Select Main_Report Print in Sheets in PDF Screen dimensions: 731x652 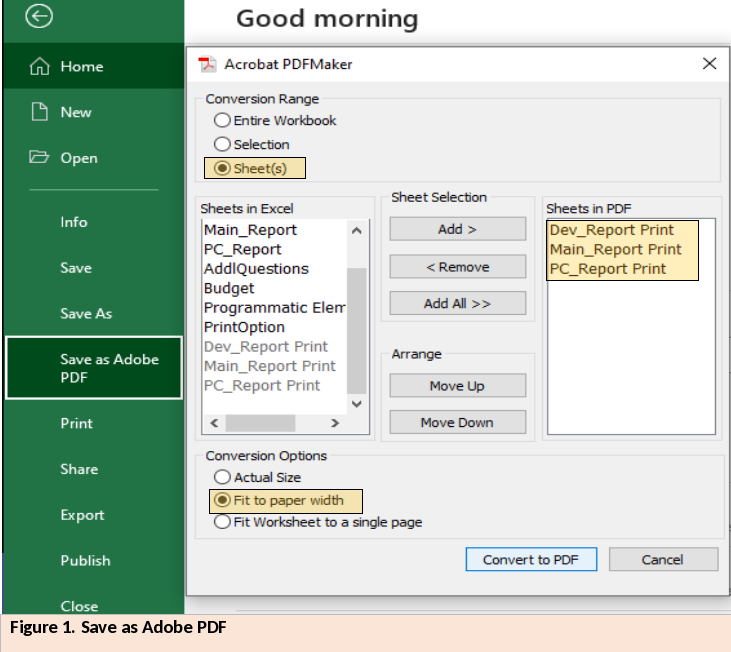615,249
